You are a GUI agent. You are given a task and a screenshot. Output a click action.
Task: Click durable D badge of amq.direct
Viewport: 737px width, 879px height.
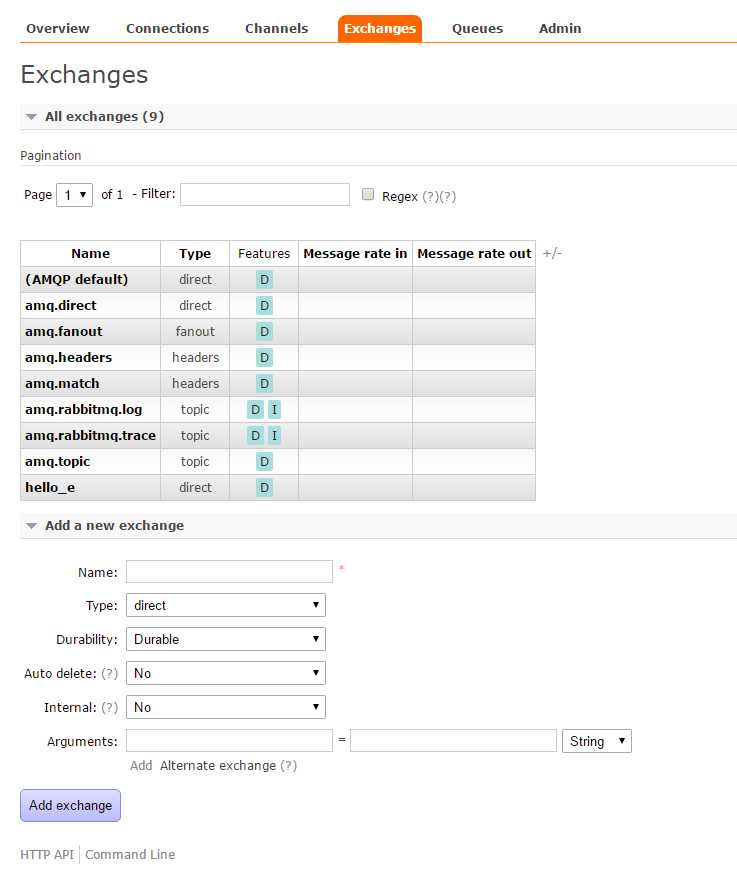265,306
